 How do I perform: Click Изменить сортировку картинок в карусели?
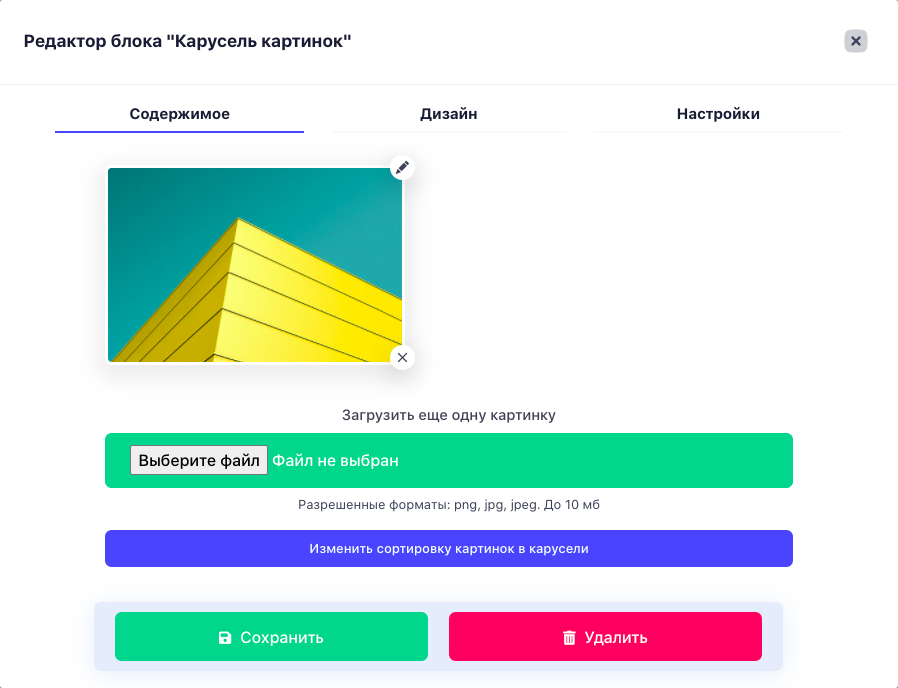(x=449, y=549)
